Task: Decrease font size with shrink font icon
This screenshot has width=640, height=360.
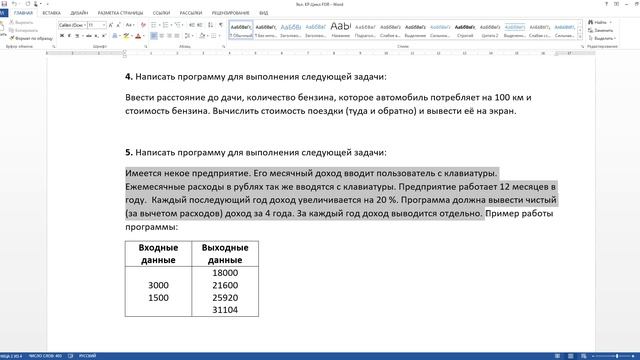Action: (118, 25)
